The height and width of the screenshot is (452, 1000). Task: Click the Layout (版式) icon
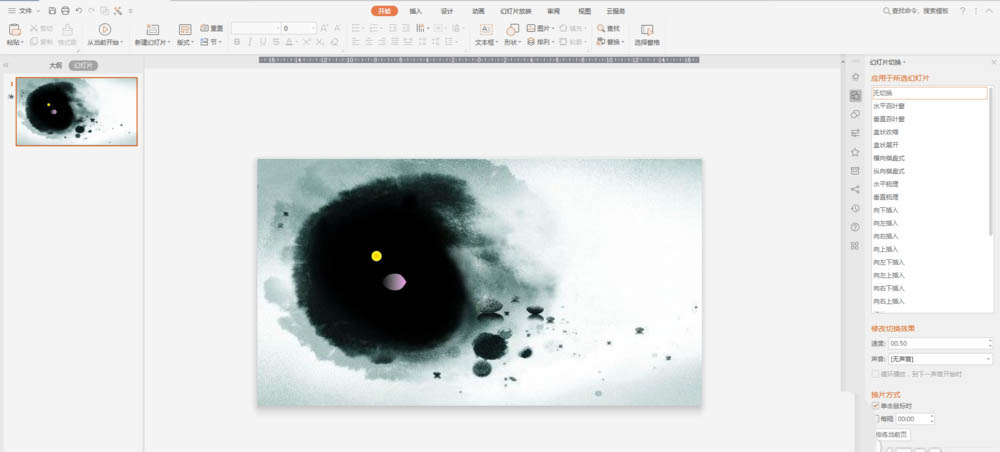coord(185,29)
